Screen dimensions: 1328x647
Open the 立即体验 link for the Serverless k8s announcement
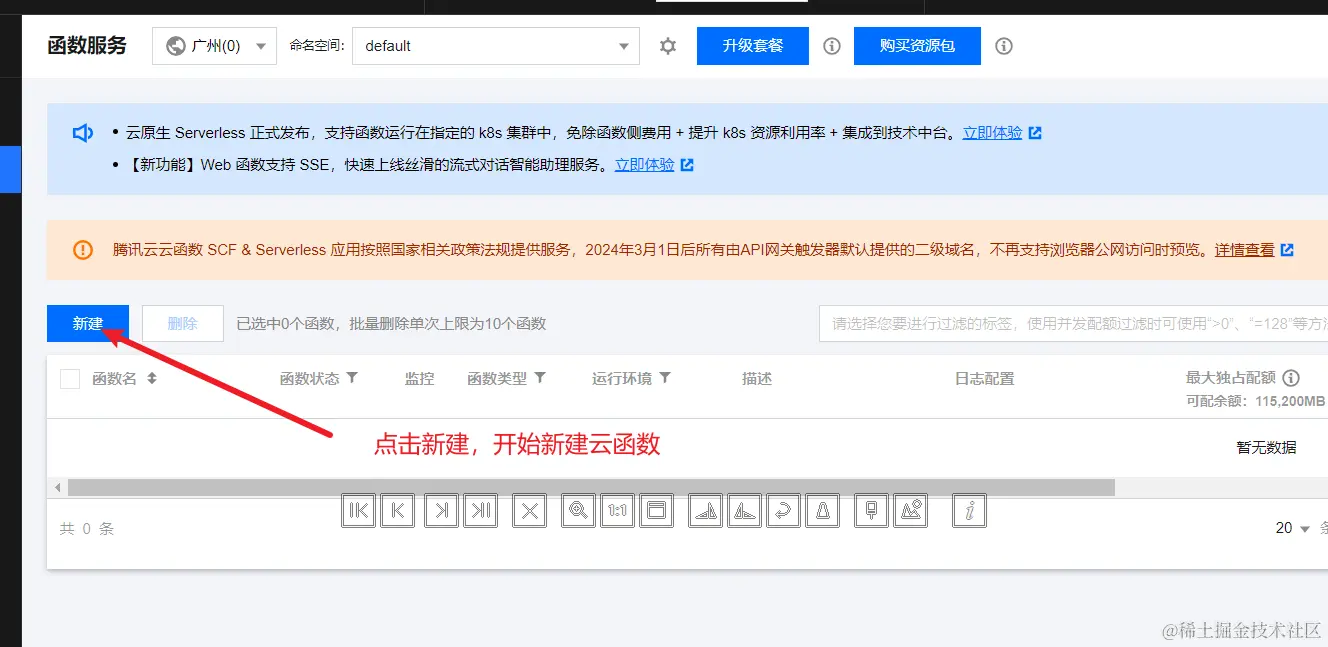point(992,132)
